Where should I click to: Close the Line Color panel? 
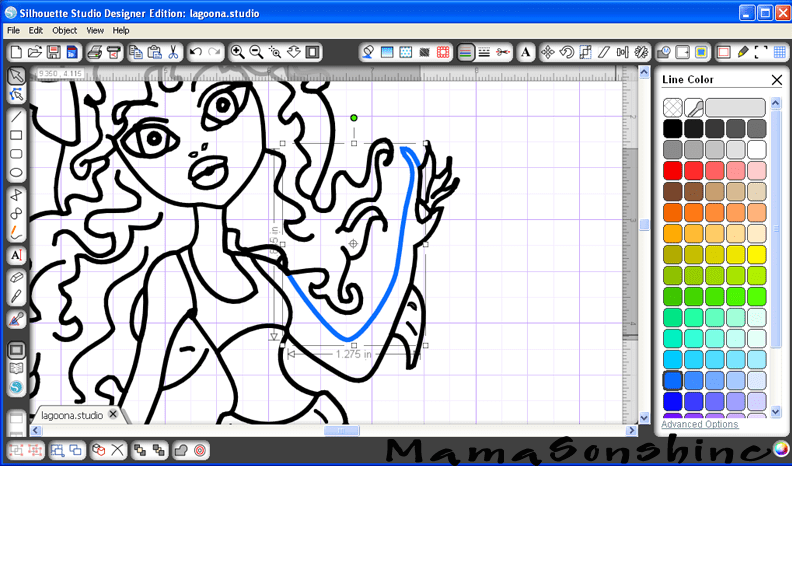point(776,80)
